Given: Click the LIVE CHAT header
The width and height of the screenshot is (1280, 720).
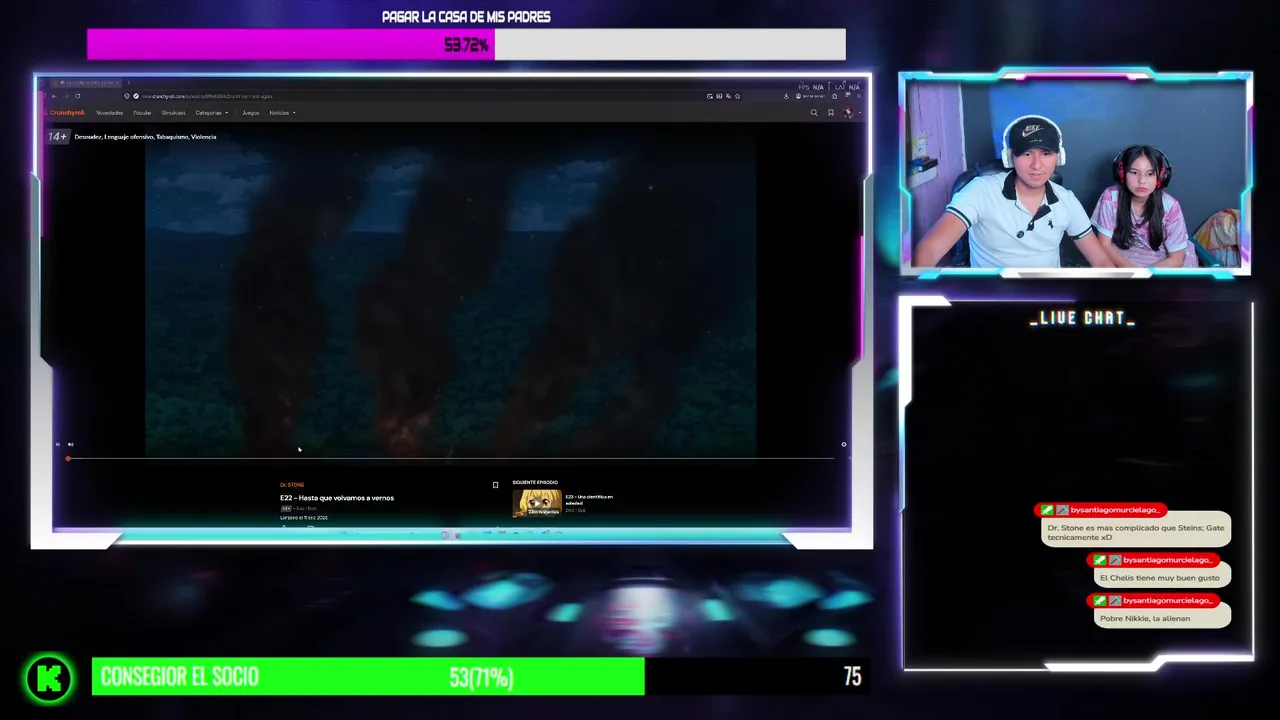Looking at the screenshot, I should 1082,318.
